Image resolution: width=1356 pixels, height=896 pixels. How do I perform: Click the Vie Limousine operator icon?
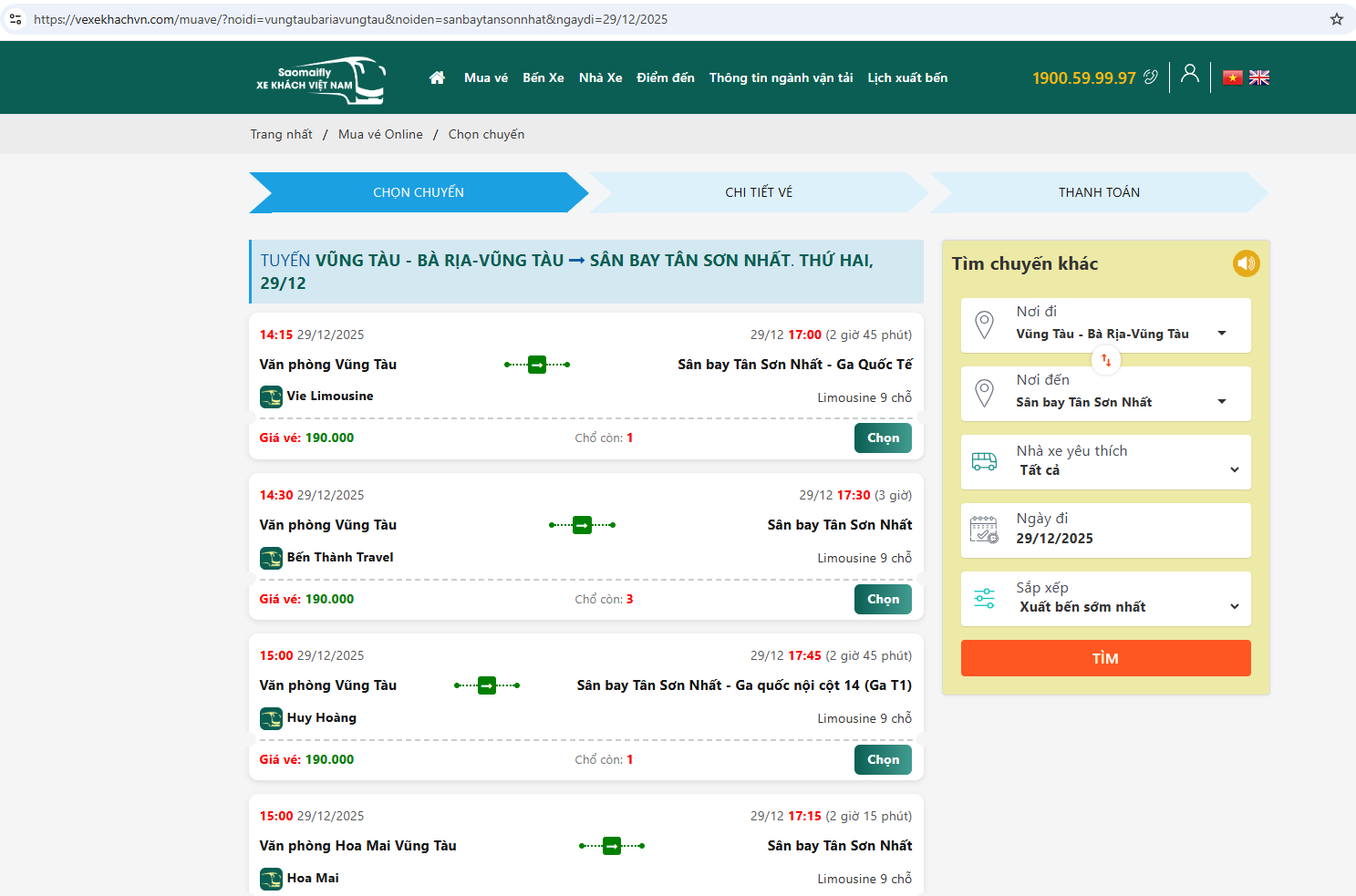pos(271,397)
